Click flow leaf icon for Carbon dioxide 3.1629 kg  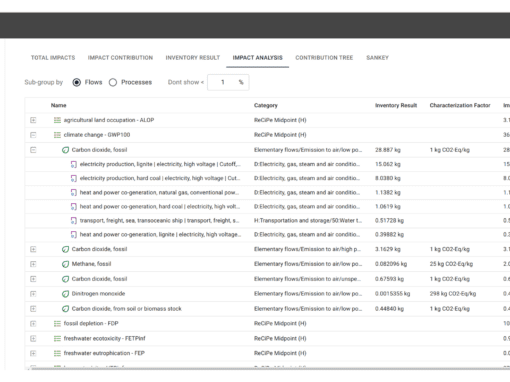(65, 249)
